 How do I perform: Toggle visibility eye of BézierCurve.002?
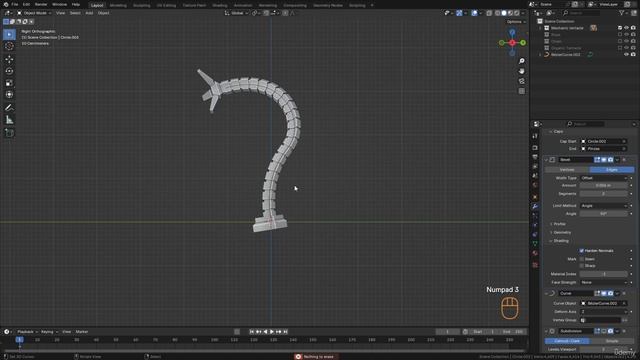pyautogui.click(x=627, y=54)
